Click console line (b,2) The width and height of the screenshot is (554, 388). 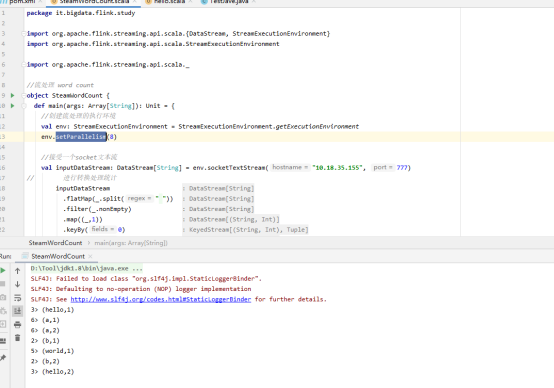tap(45, 361)
